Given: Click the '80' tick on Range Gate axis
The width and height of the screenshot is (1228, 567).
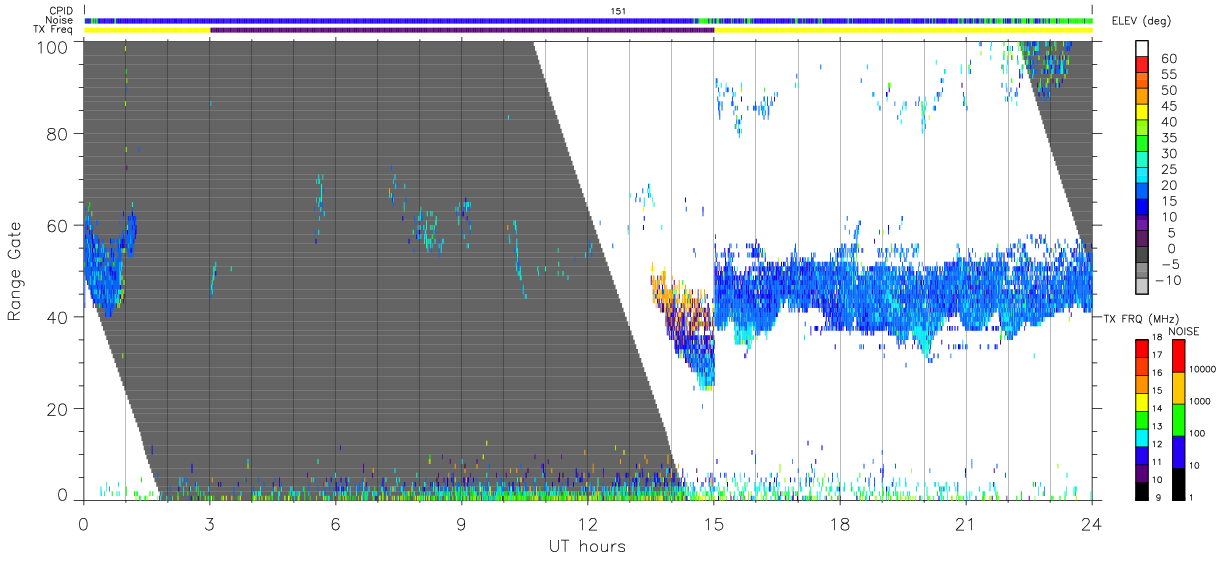Looking at the screenshot, I should tap(58, 134).
